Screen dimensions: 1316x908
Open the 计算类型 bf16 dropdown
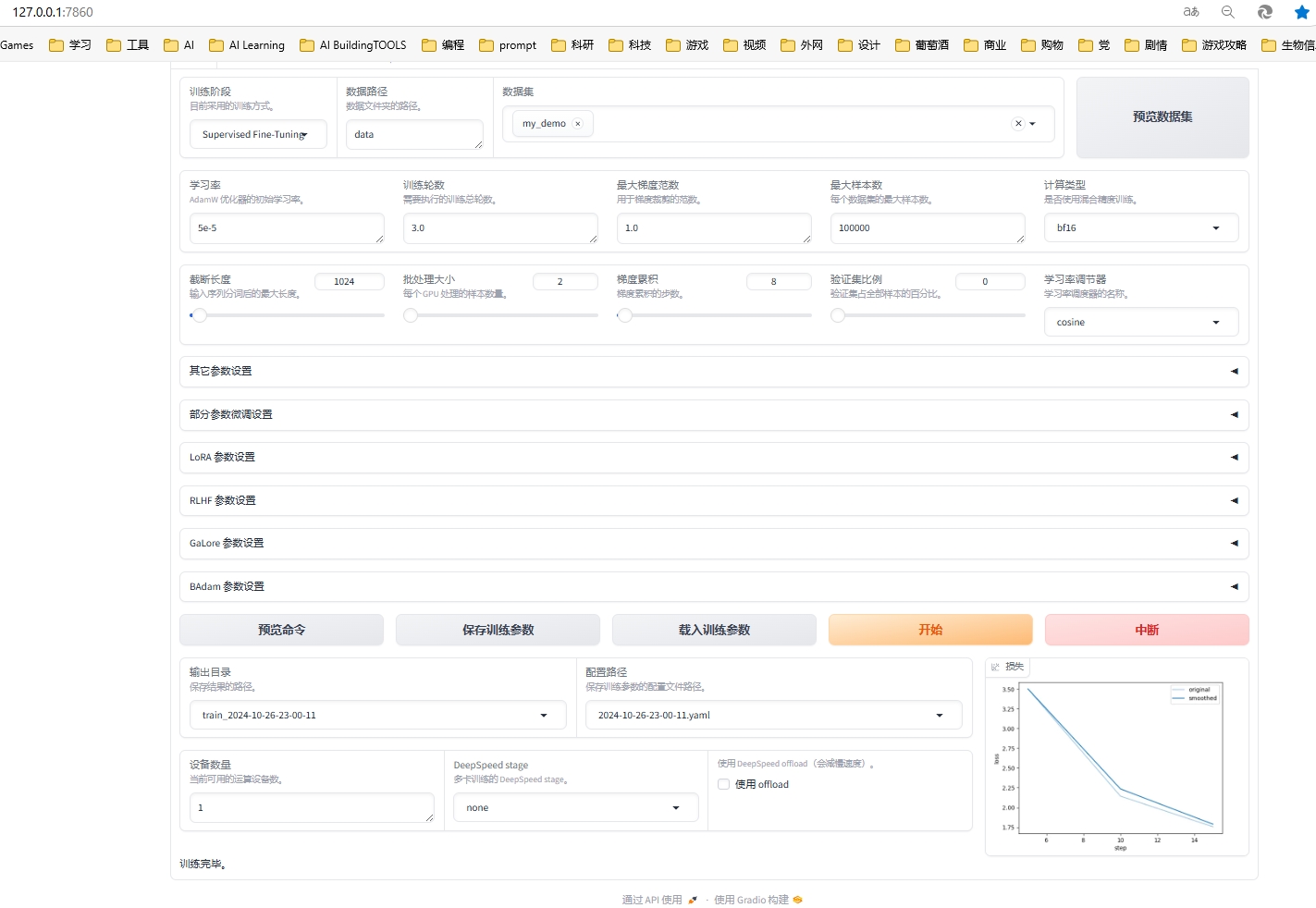[x=1140, y=228]
